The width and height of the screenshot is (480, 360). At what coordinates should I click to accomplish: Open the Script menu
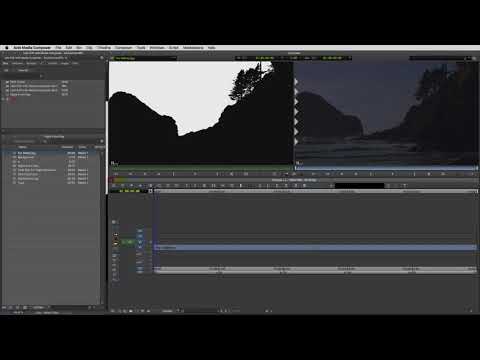point(174,48)
